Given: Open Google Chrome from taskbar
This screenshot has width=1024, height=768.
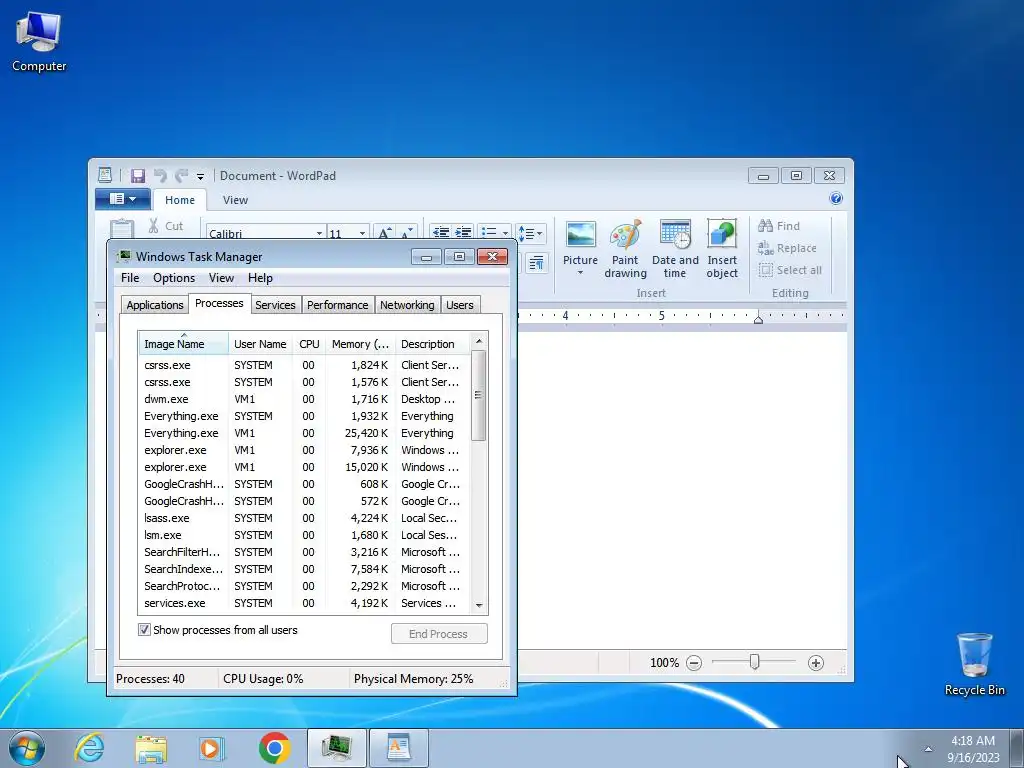Looking at the screenshot, I should tap(274, 748).
